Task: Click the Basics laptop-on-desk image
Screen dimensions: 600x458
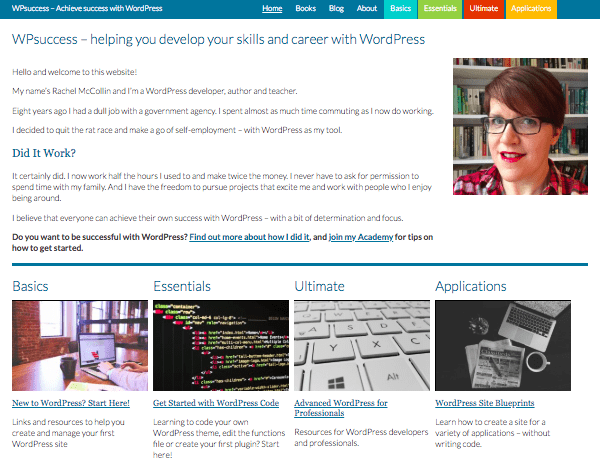Action: point(80,346)
